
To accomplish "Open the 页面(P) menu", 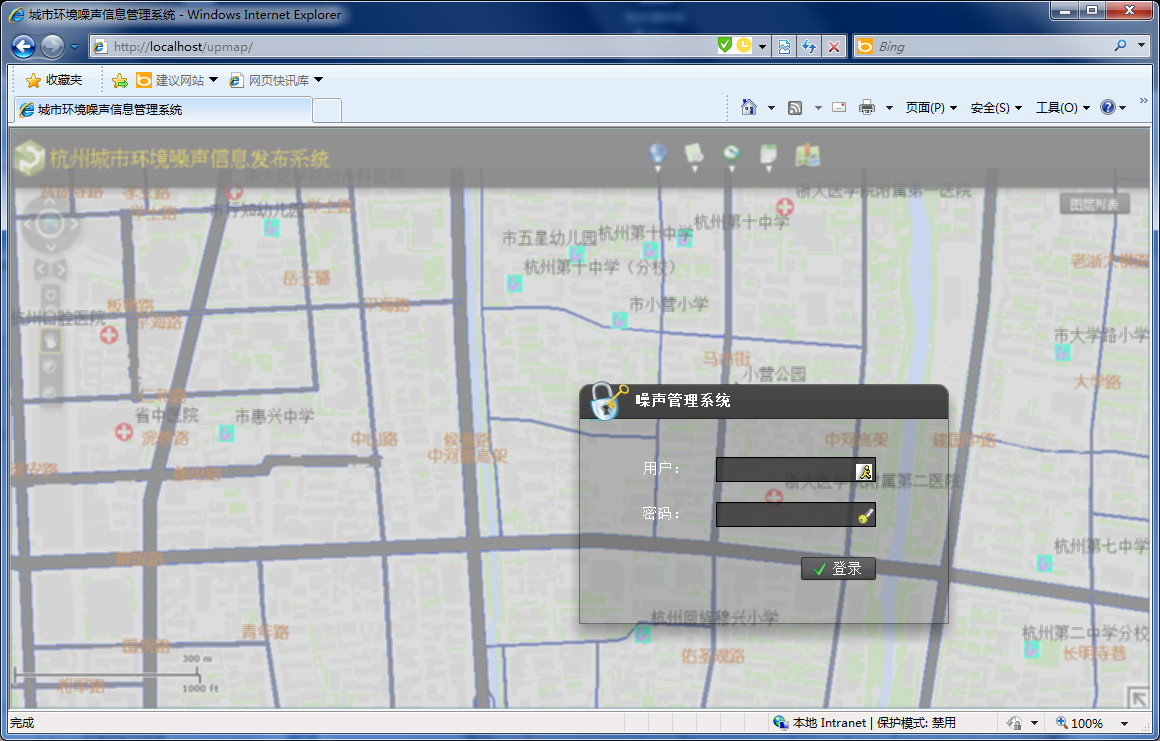I will tap(930, 108).
